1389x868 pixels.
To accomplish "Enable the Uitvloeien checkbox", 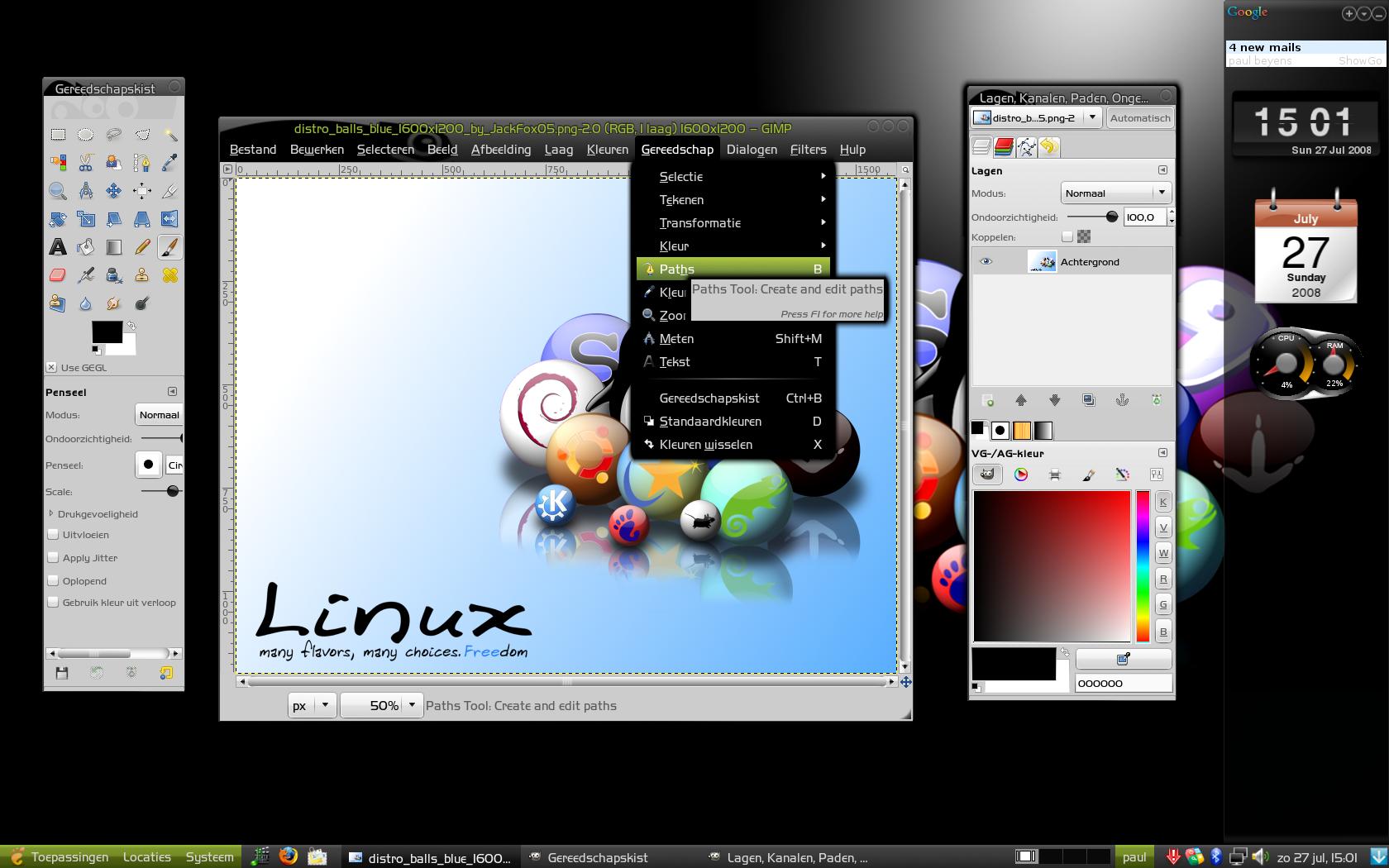I will click(53, 535).
